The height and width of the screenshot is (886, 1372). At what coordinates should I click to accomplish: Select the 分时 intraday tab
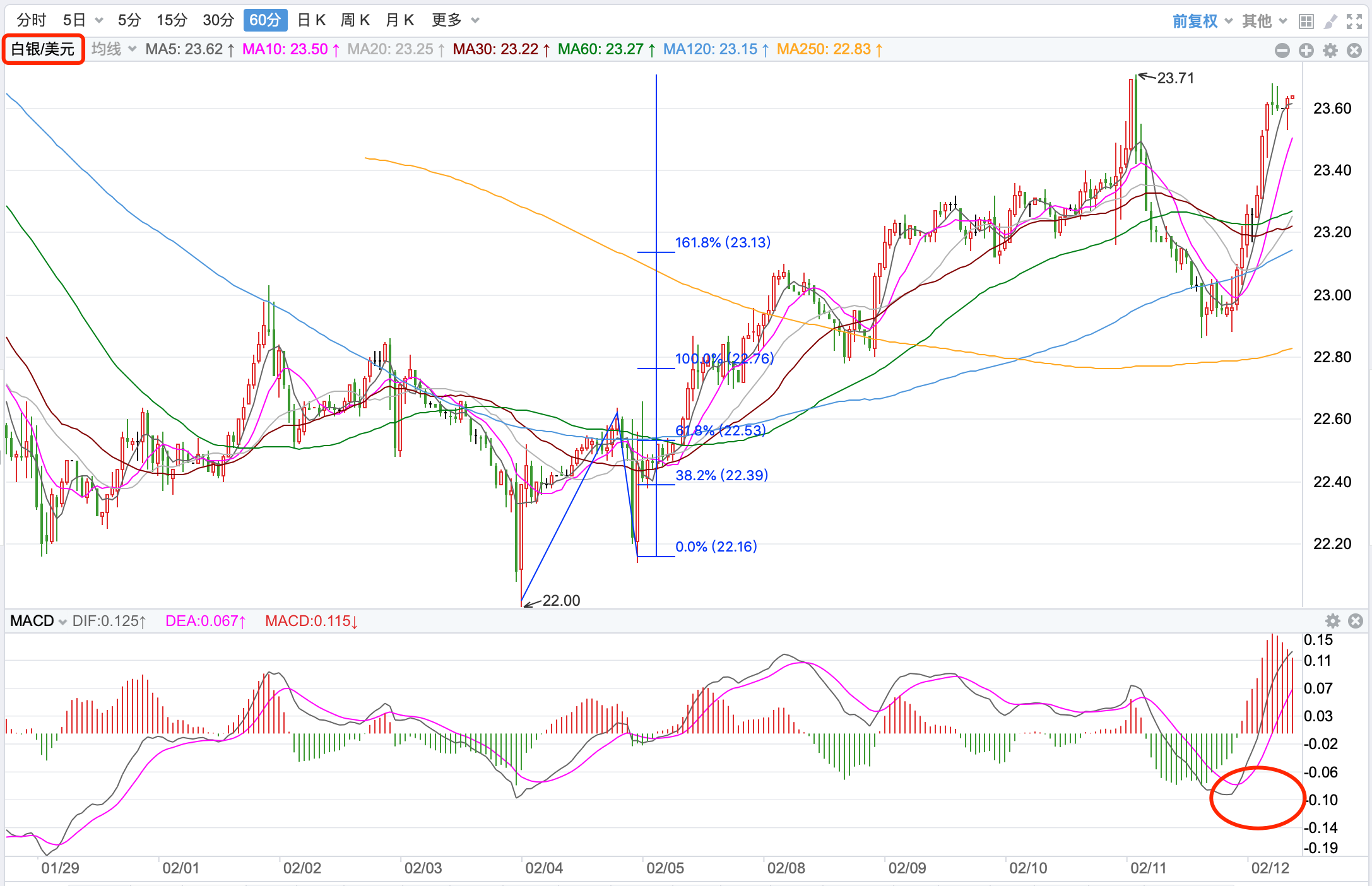pos(31,20)
